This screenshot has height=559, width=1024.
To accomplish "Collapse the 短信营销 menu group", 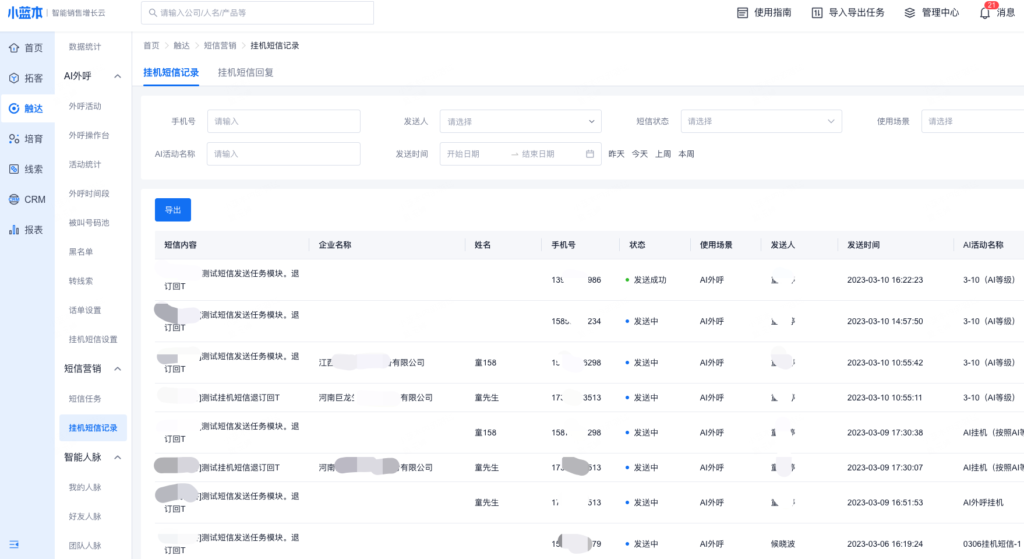I will (117, 369).
